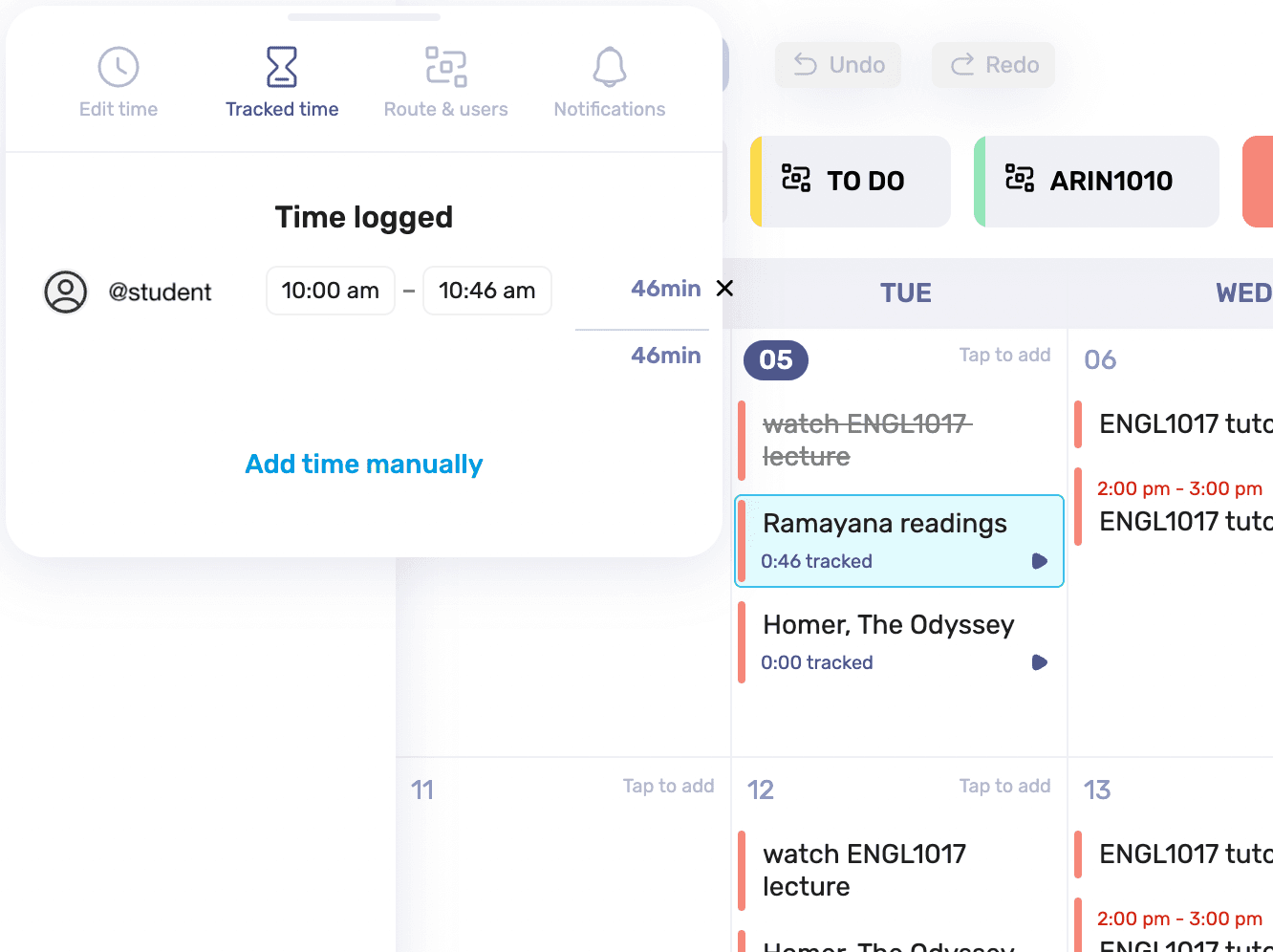This screenshot has height=952, width=1273.
Task: Click the Redo button
Action: click(993, 64)
